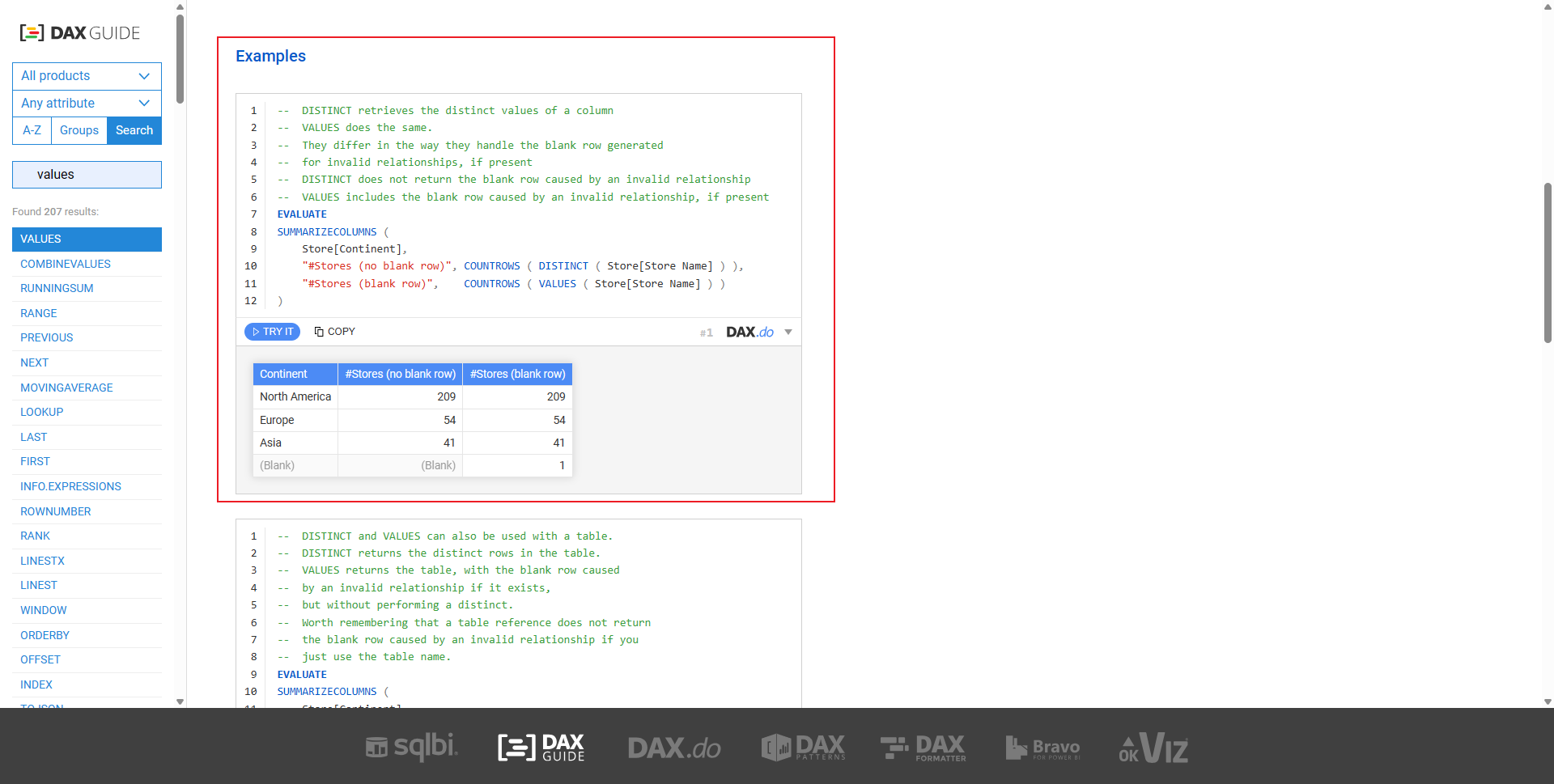Open NEXT function page
This screenshot has width=1554, height=784.
[x=35, y=363]
